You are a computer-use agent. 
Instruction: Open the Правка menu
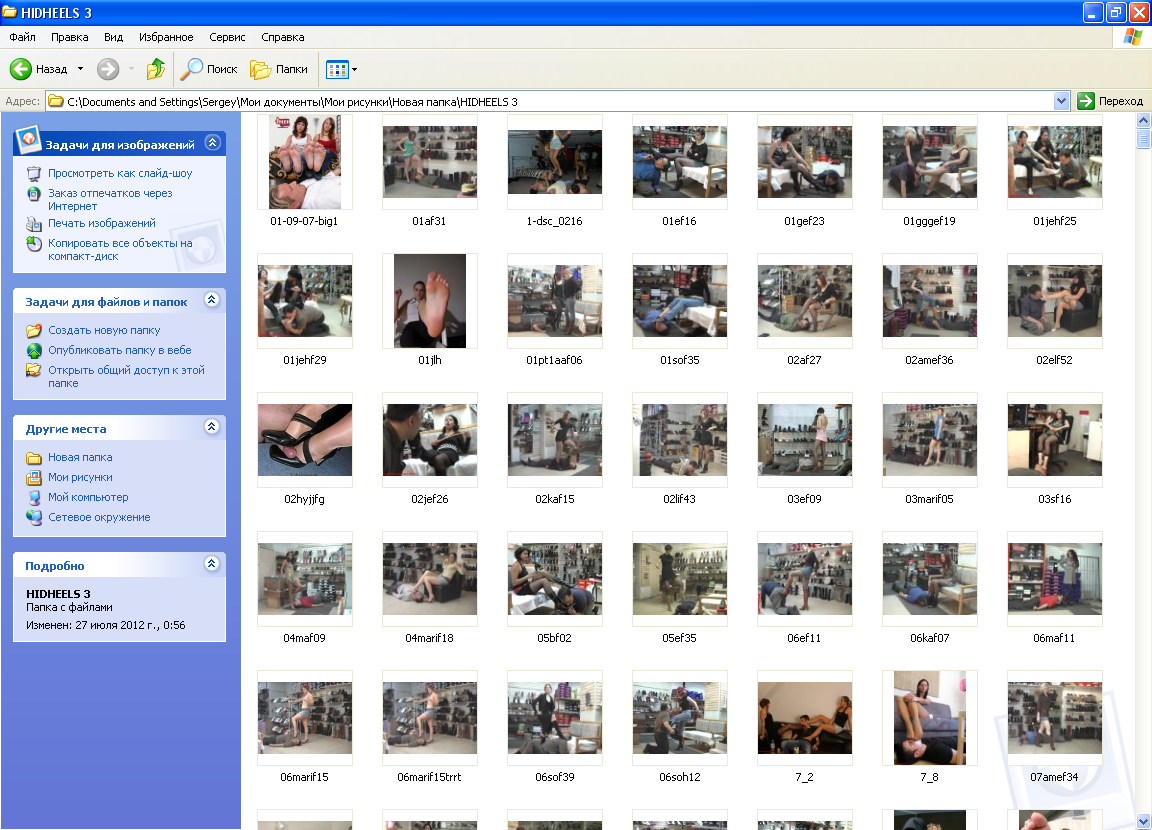tap(70, 37)
